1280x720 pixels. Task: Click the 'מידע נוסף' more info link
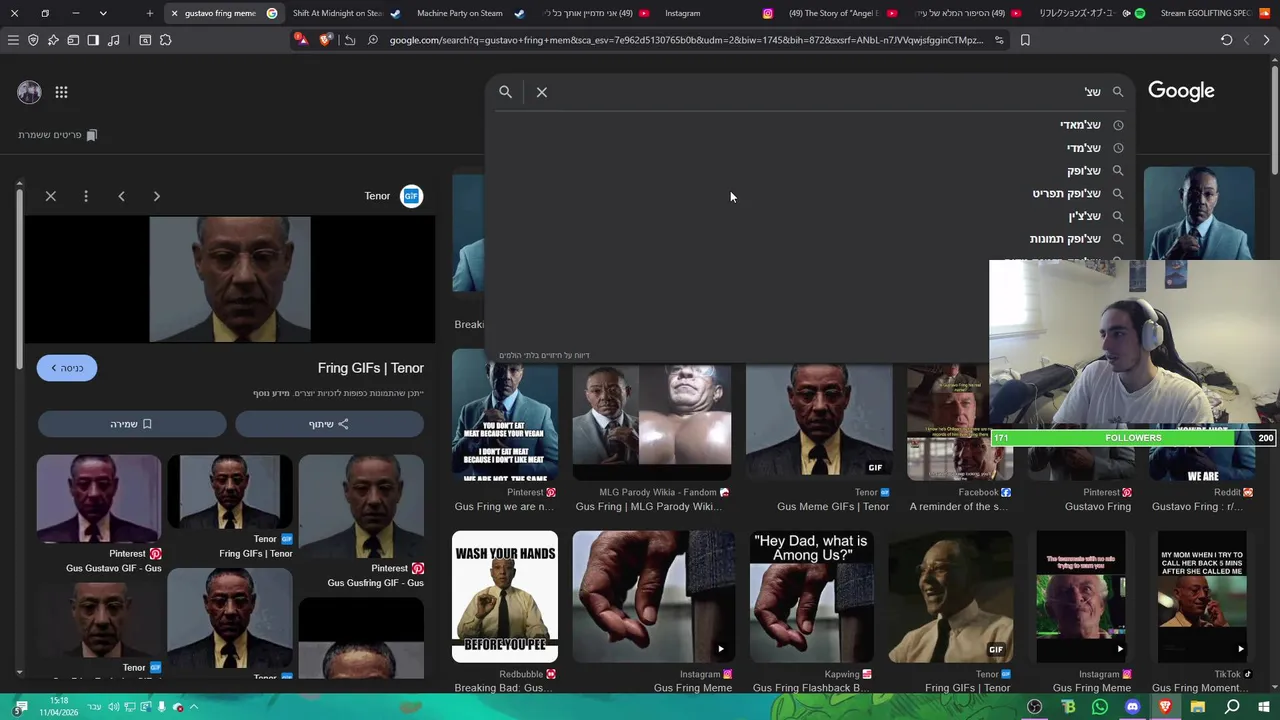(271, 393)
